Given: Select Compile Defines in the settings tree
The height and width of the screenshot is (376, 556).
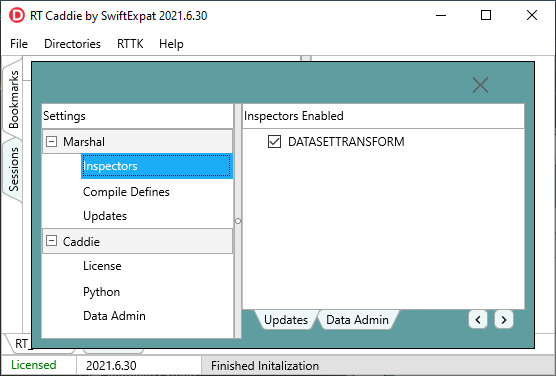Looking at the screenshot, I should click(x=126, y=192).
